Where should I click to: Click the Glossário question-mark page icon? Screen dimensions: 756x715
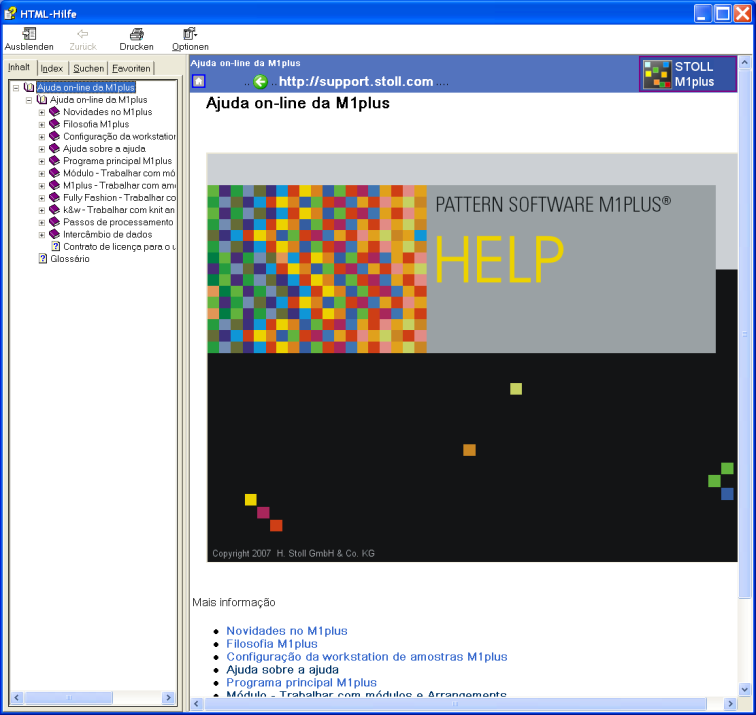(42, 258)
